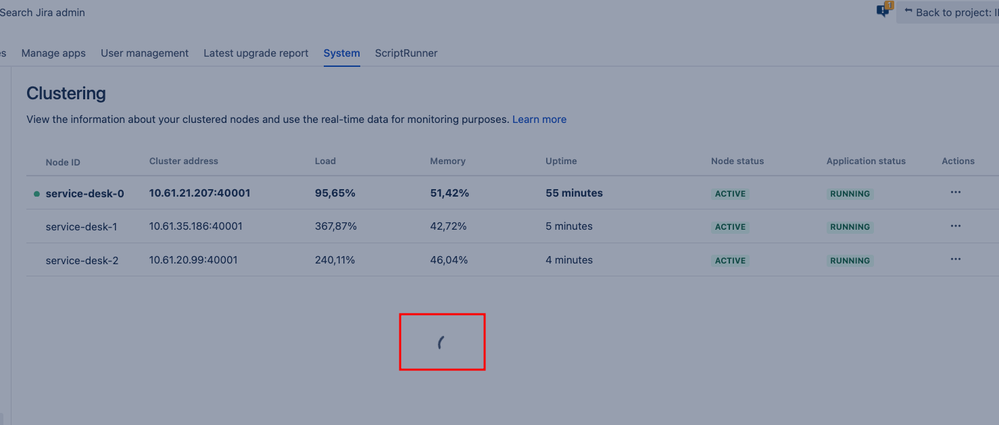Screen dimensions: 999x425
Task: Click cluster address 10.61.35.186:40001
Action: (x=196, y=226)
